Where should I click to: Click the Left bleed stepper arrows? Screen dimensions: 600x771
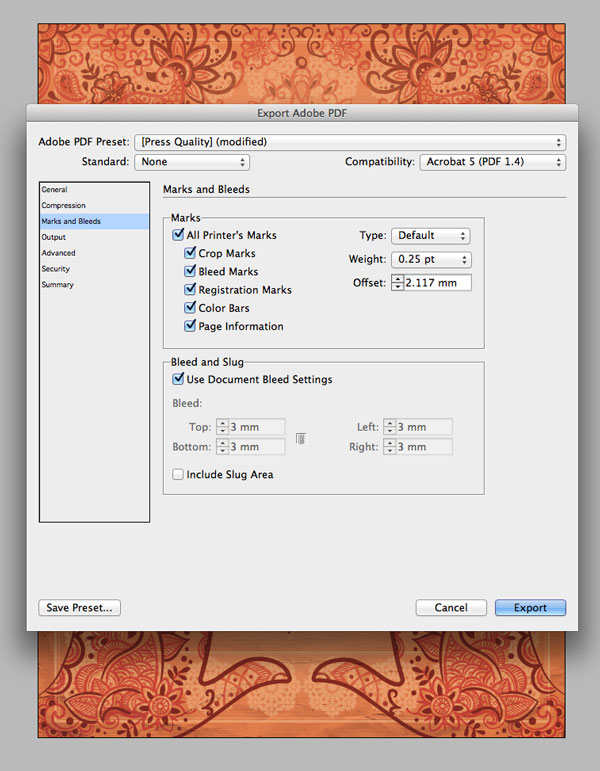(390, 427)
